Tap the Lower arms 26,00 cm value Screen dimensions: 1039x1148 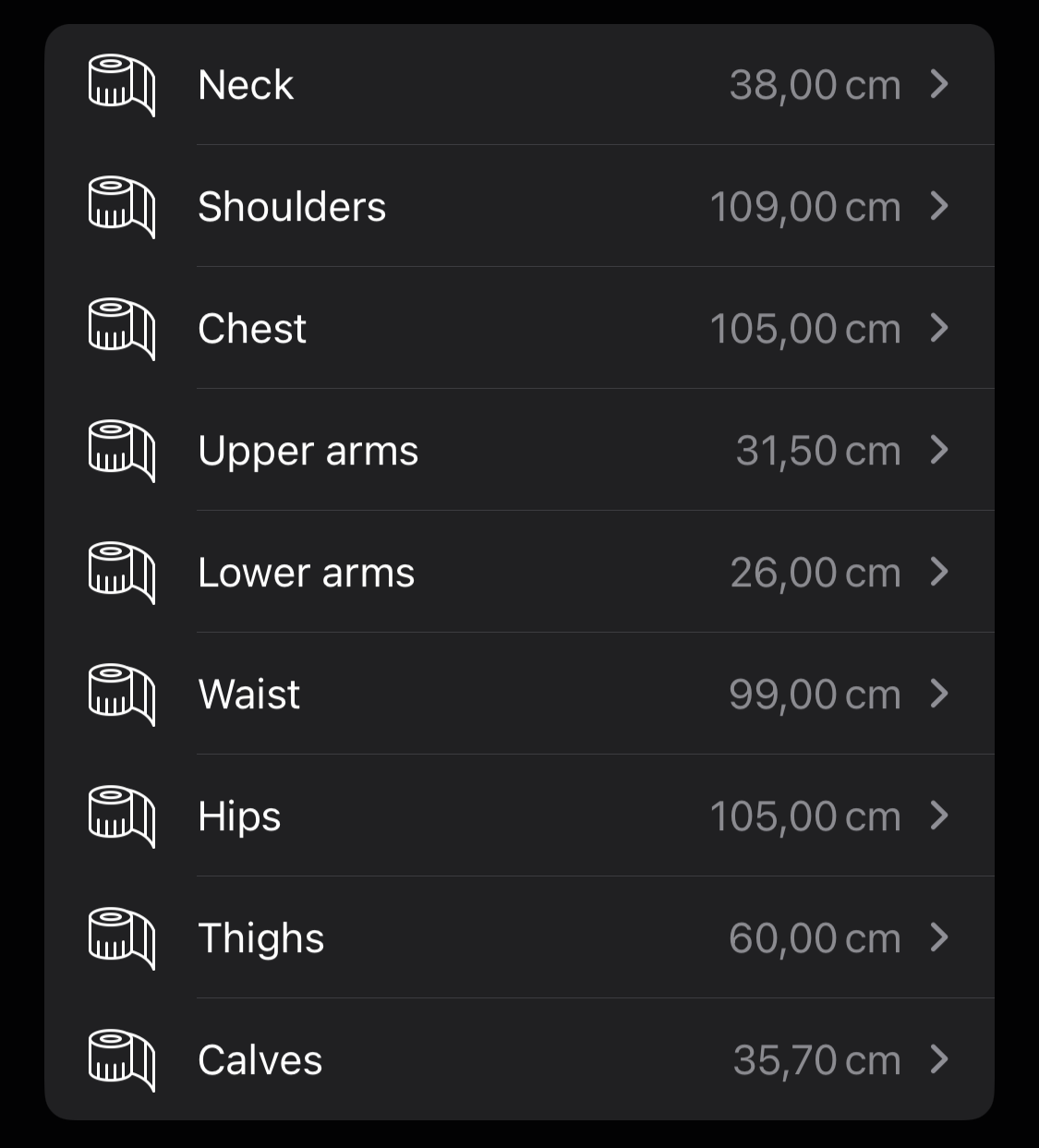815,573
